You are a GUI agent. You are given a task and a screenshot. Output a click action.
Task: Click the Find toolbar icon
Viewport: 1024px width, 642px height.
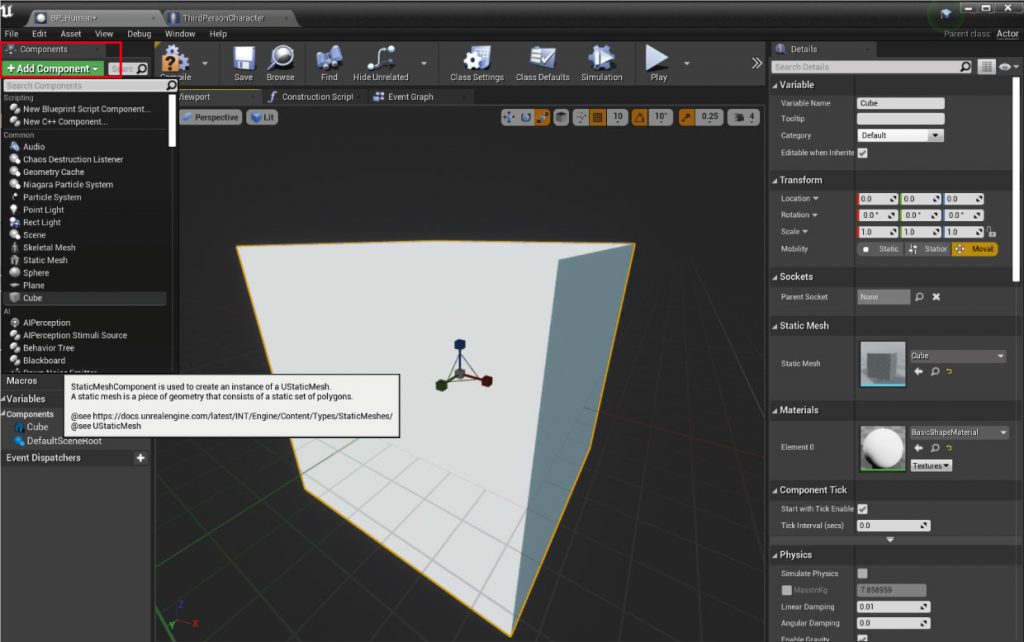point(329,63)
